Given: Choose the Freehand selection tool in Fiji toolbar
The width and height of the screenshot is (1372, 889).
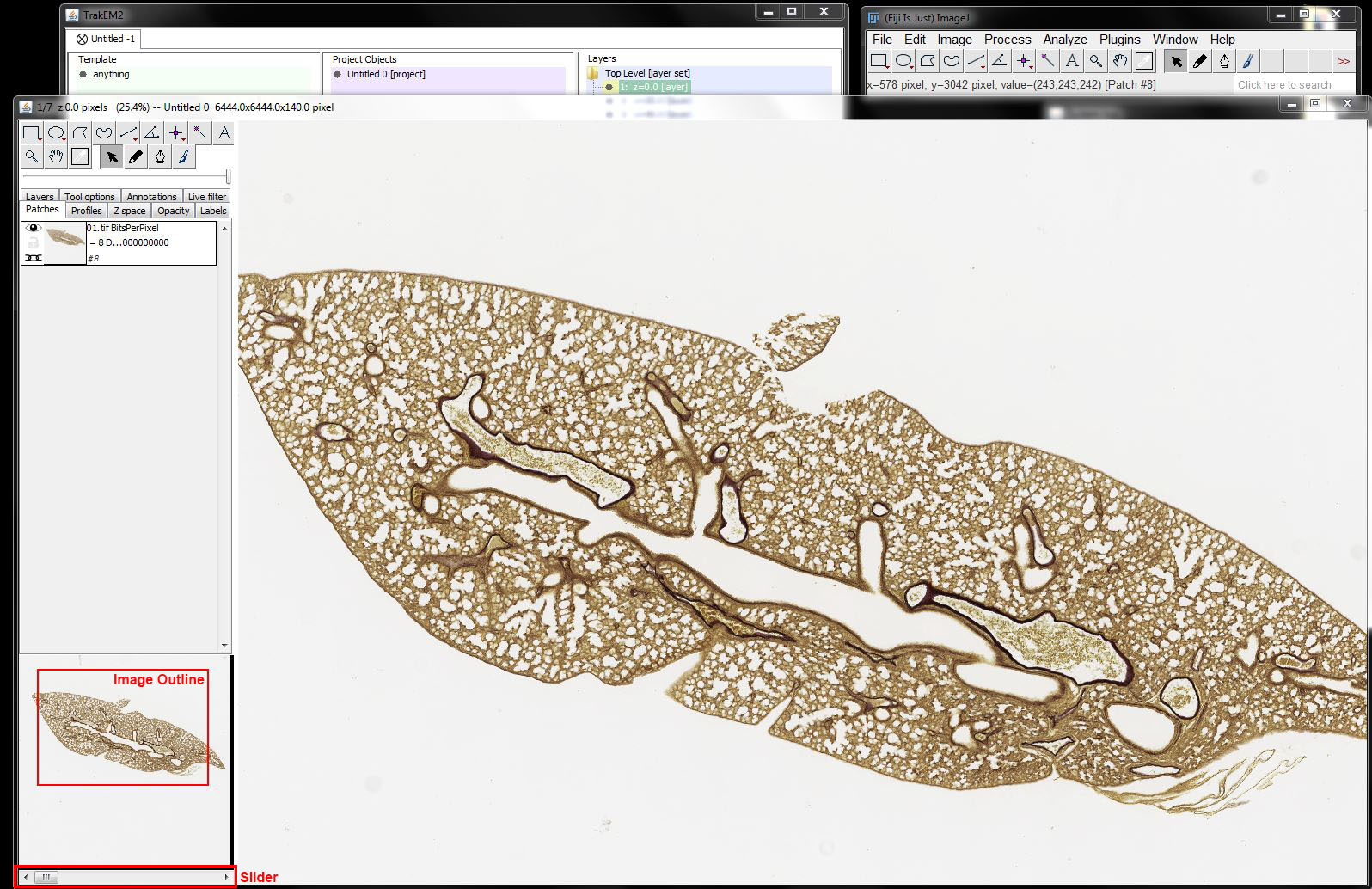Looking at the screenshot, I should click(951, 61).
